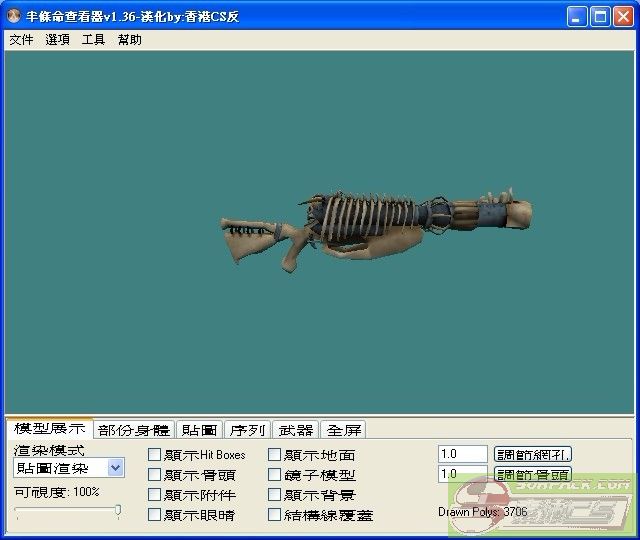
Task: Open the 文件 menu
Action: (x=21, y=40)
